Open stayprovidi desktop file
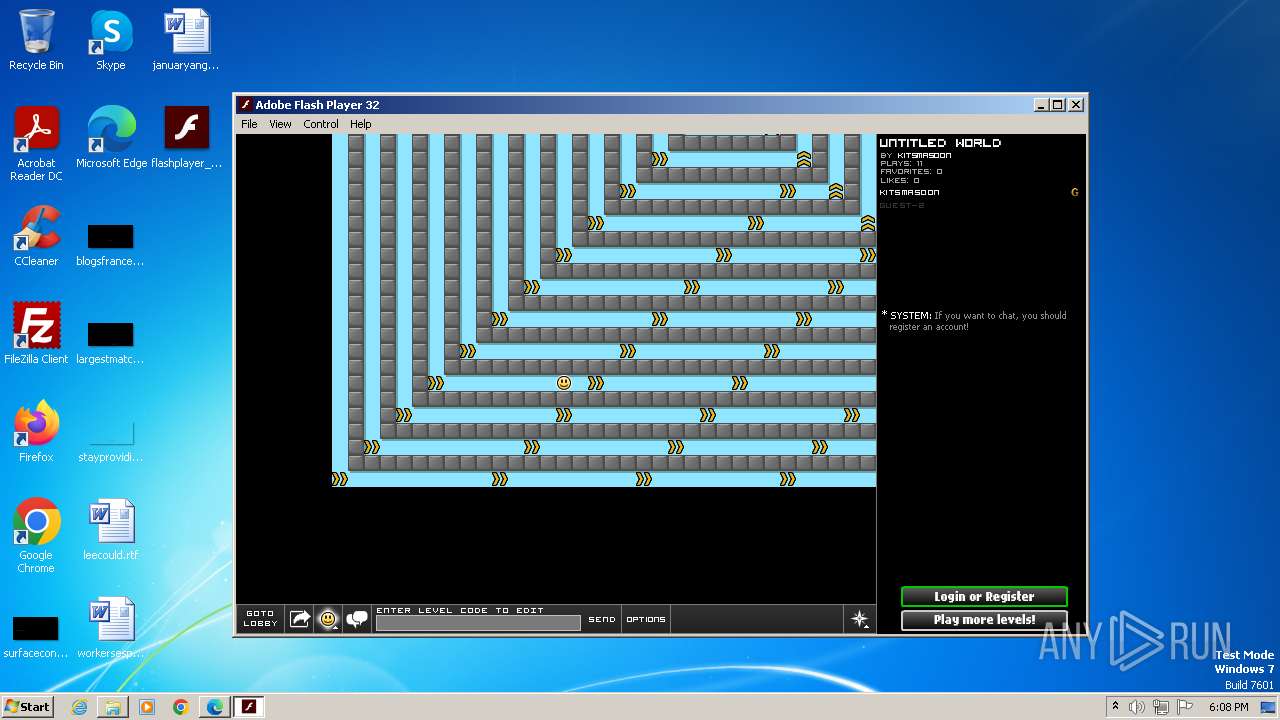1280x720 pixels. [x=110, y=442]
